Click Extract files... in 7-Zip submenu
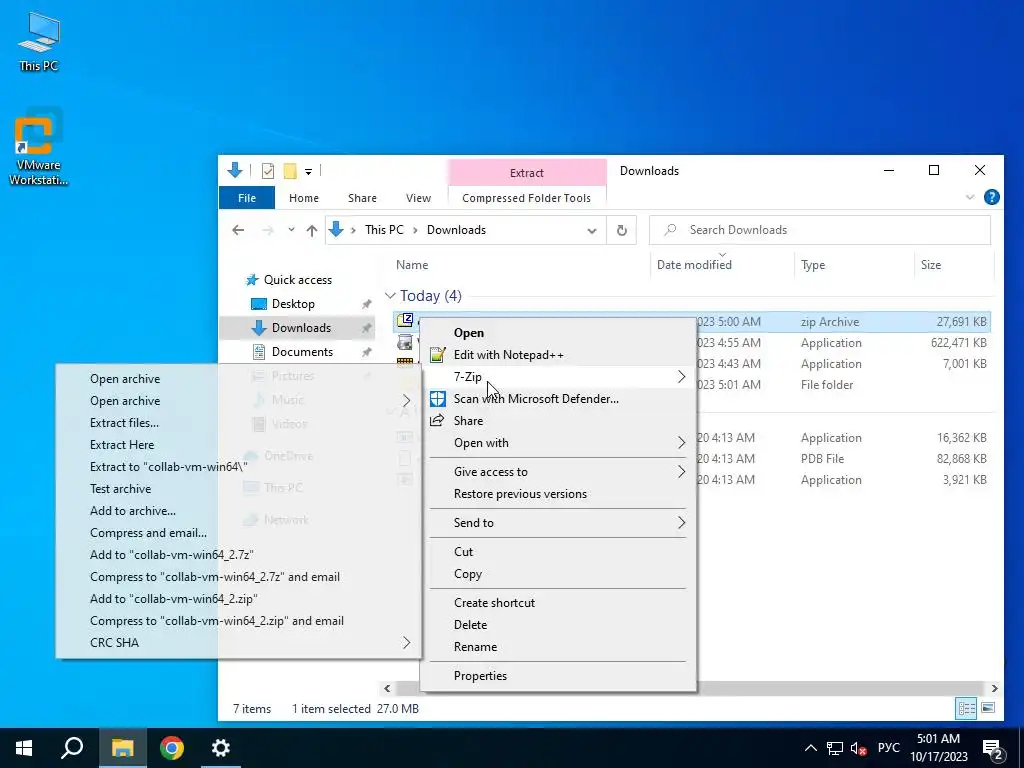 [238, 423]
